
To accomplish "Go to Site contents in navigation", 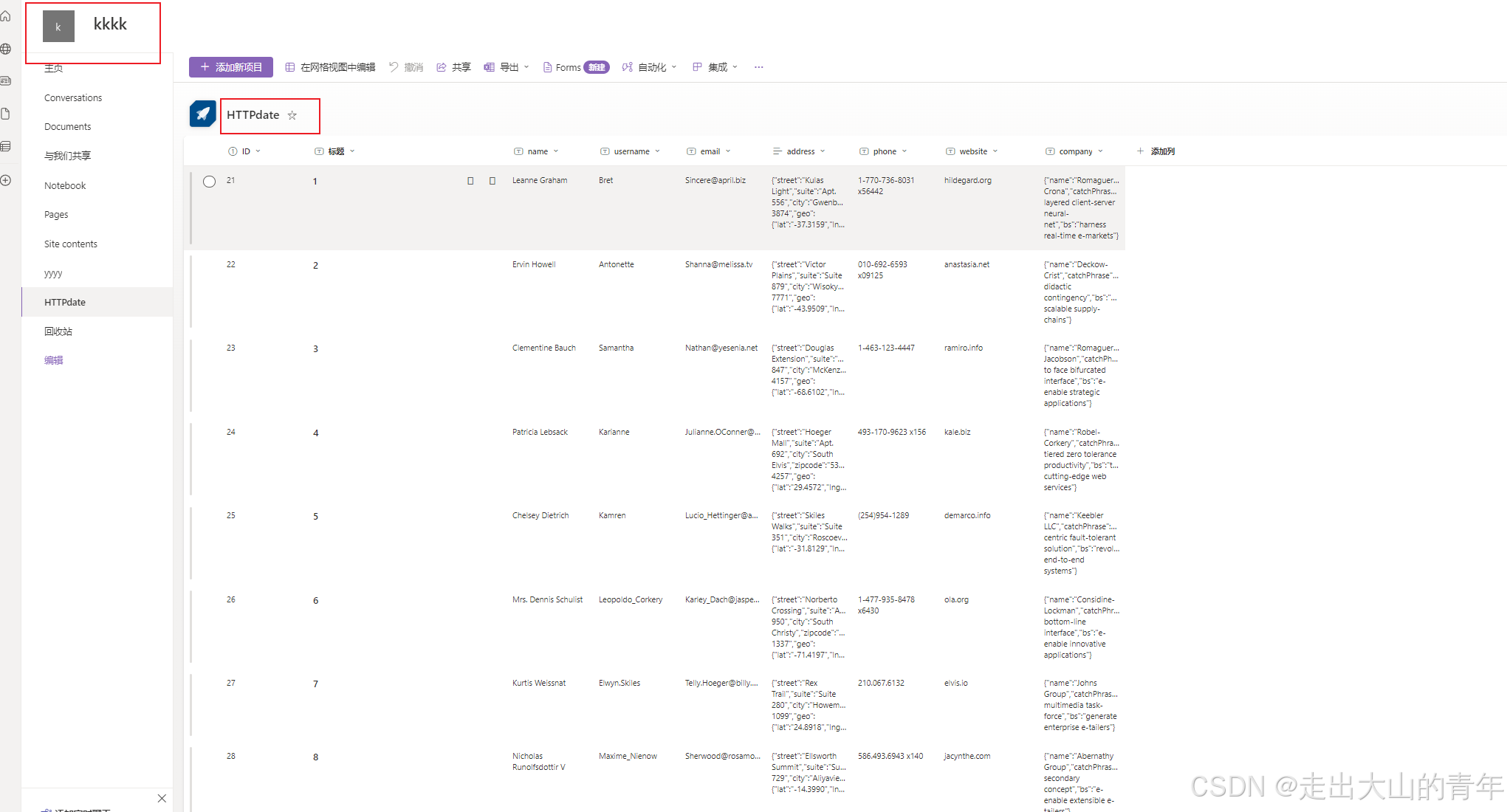I will coord(71,244).
